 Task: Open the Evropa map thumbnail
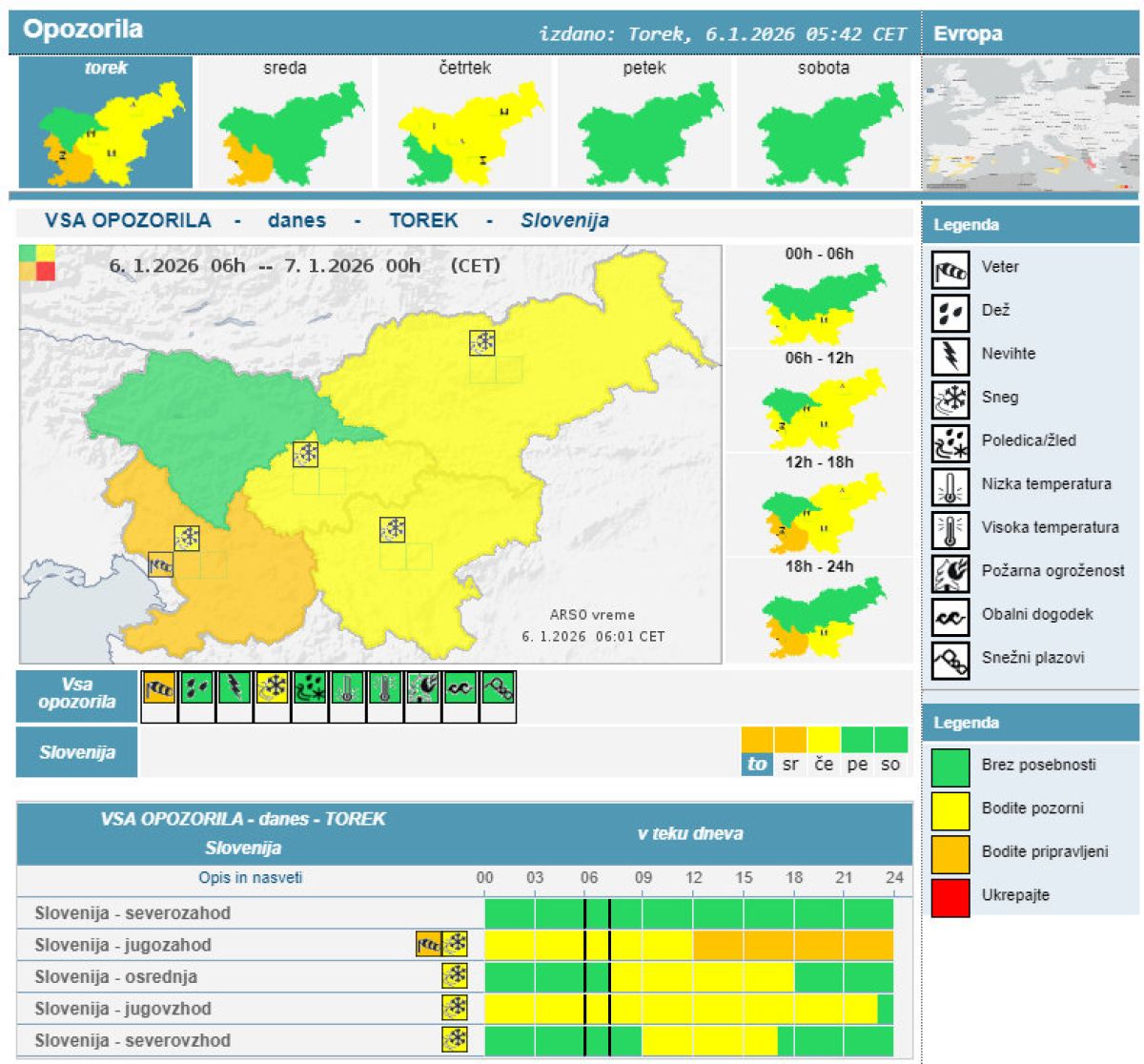click(1030, 124)
